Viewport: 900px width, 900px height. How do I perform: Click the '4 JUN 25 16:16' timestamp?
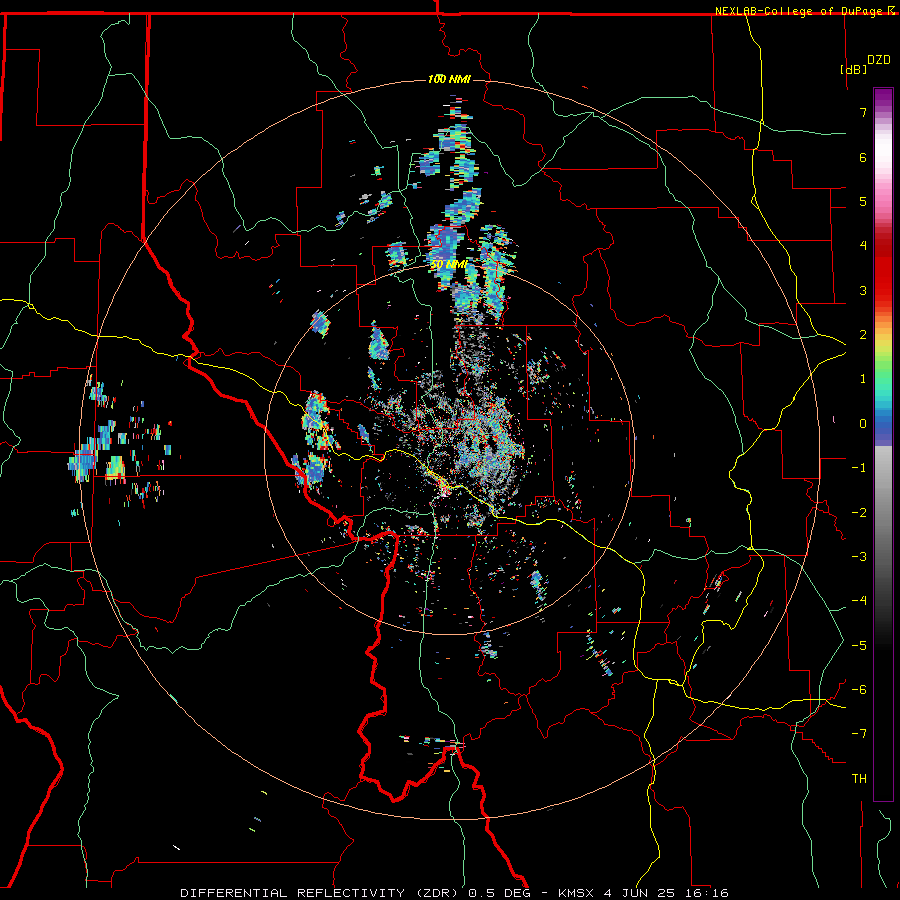[666, 893]
